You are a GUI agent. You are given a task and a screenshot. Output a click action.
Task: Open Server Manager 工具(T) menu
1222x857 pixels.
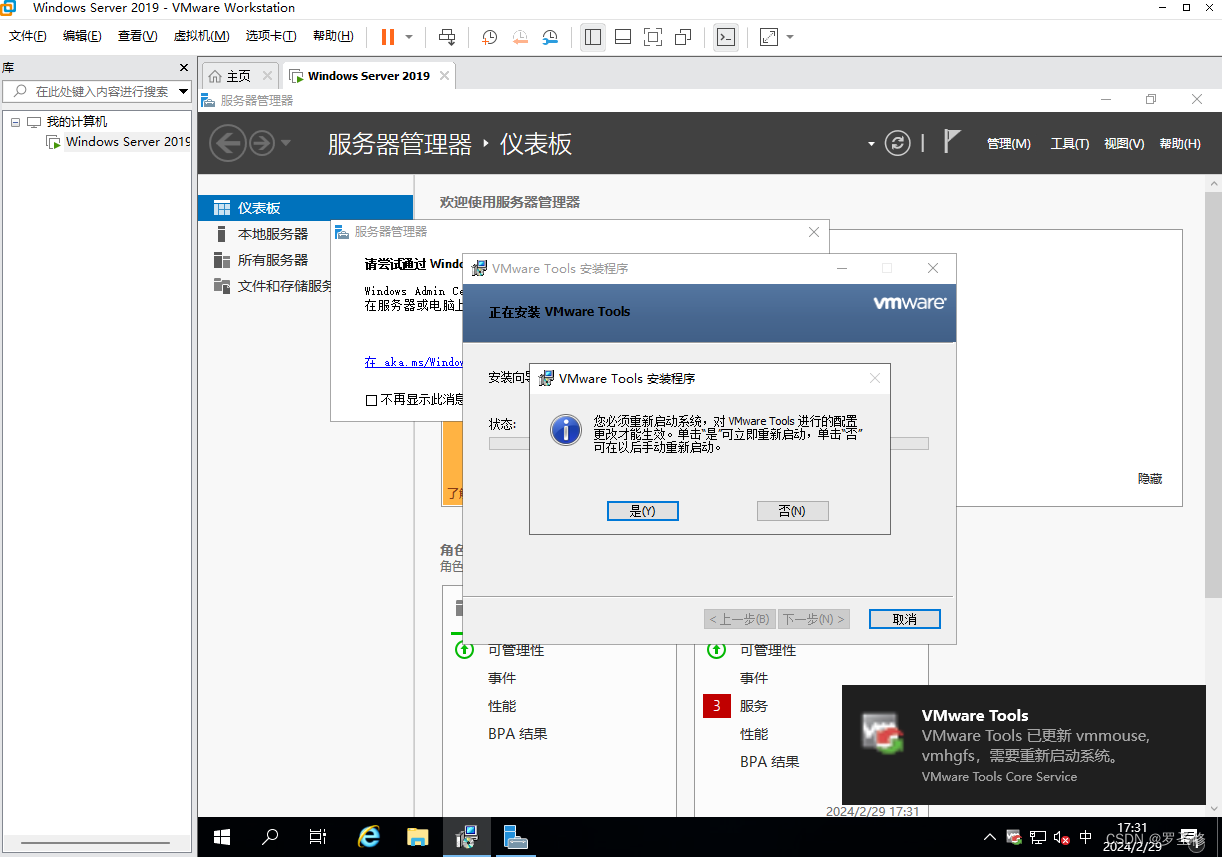point(1070,144)
